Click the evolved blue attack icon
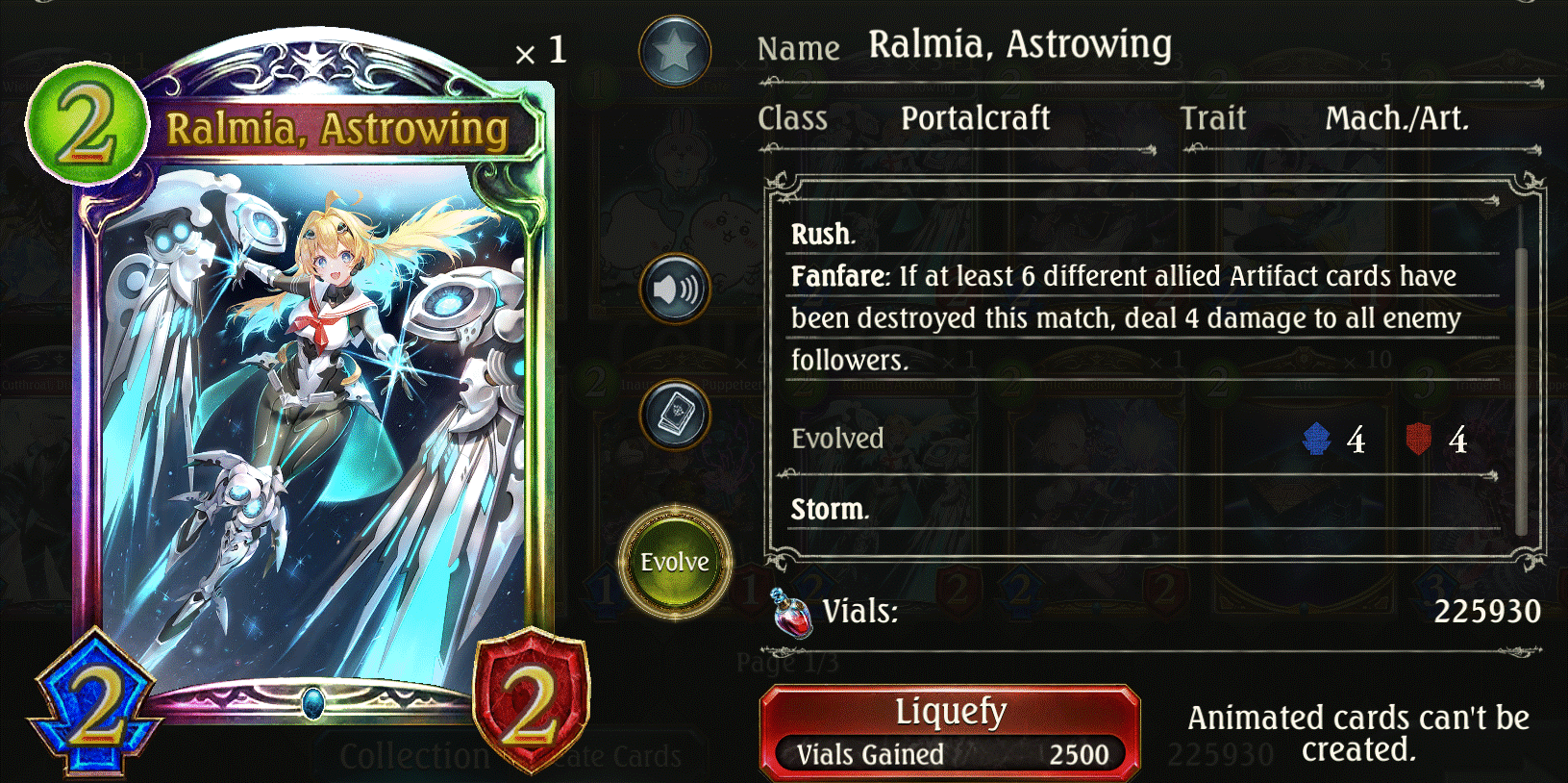Viewport: 1568px width, 783px height. point(1316,439)
